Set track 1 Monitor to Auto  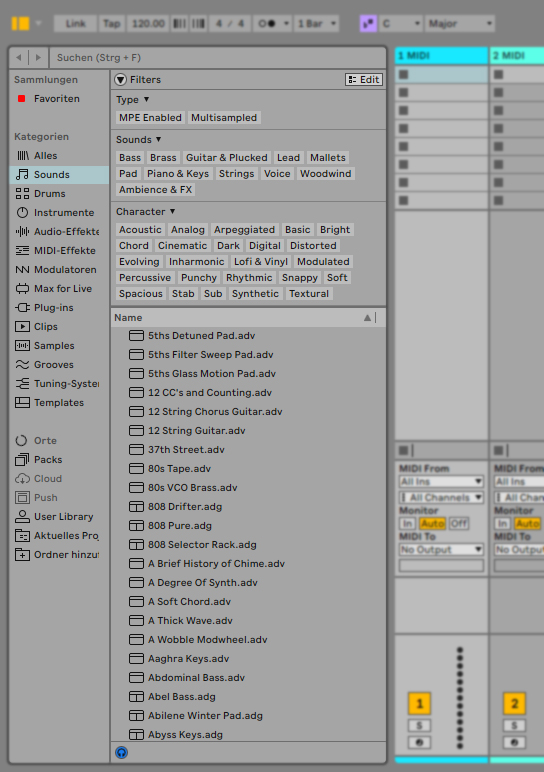point(433,523)
